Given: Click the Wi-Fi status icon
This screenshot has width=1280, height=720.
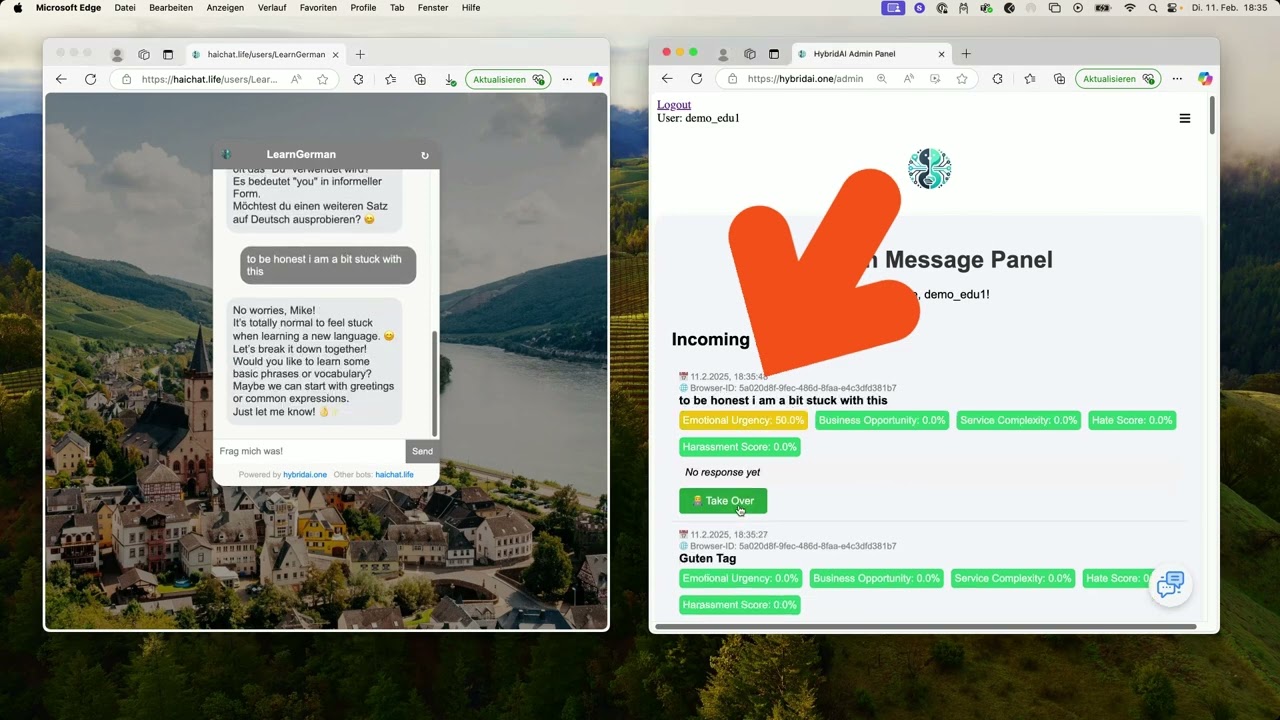Looking at the screenshot, I should pyautogui.click(x=1130, y=7).
